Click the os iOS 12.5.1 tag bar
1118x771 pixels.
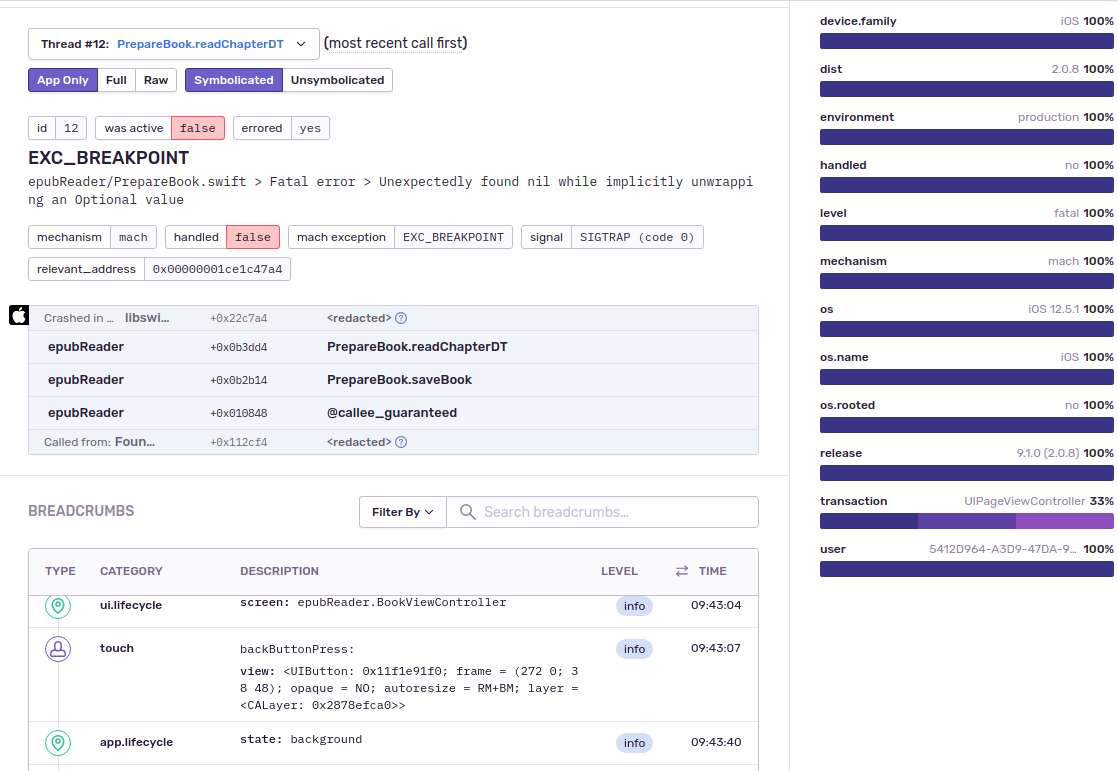coord(967,329)
